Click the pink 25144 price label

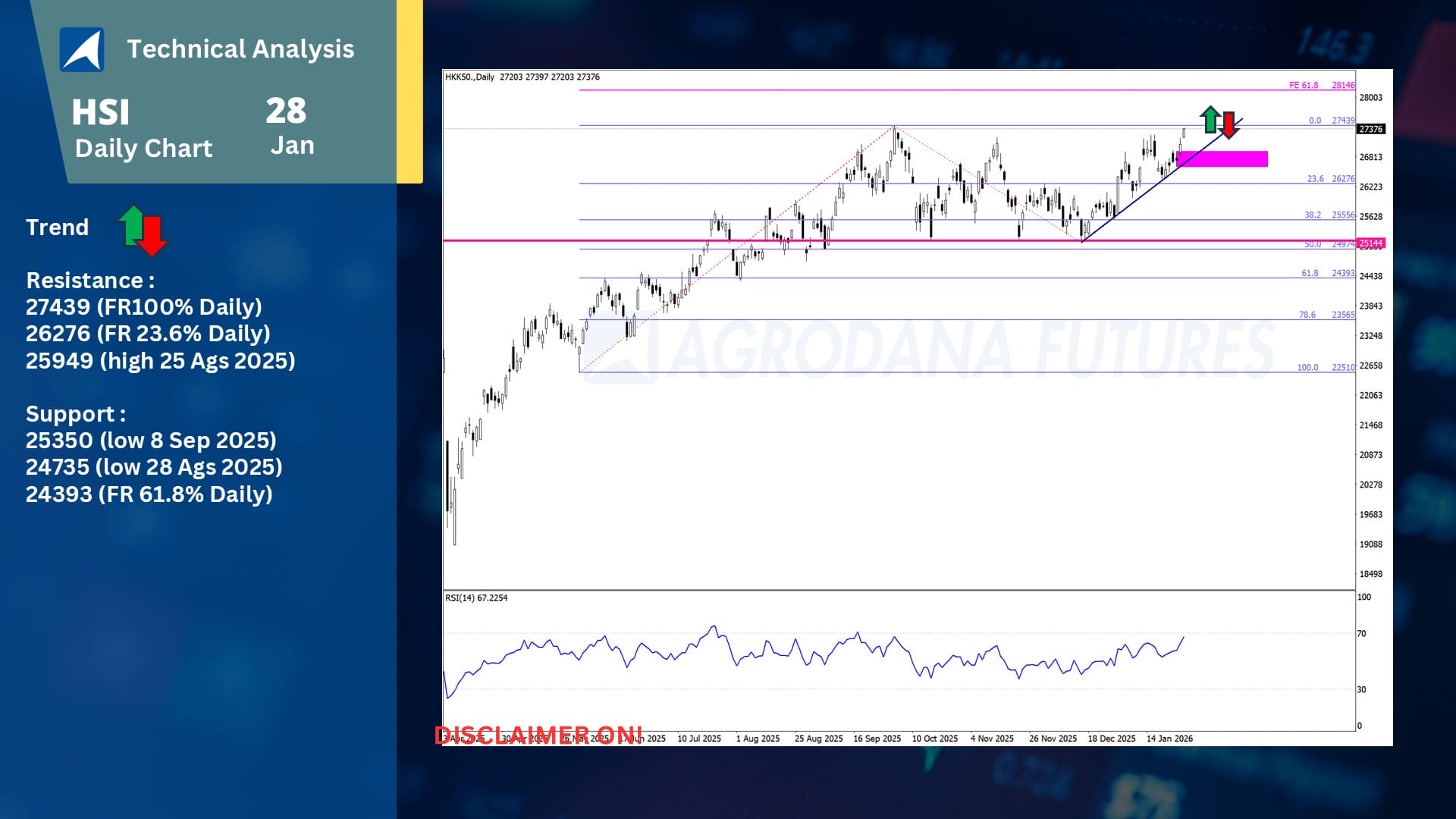point(1370,243)
